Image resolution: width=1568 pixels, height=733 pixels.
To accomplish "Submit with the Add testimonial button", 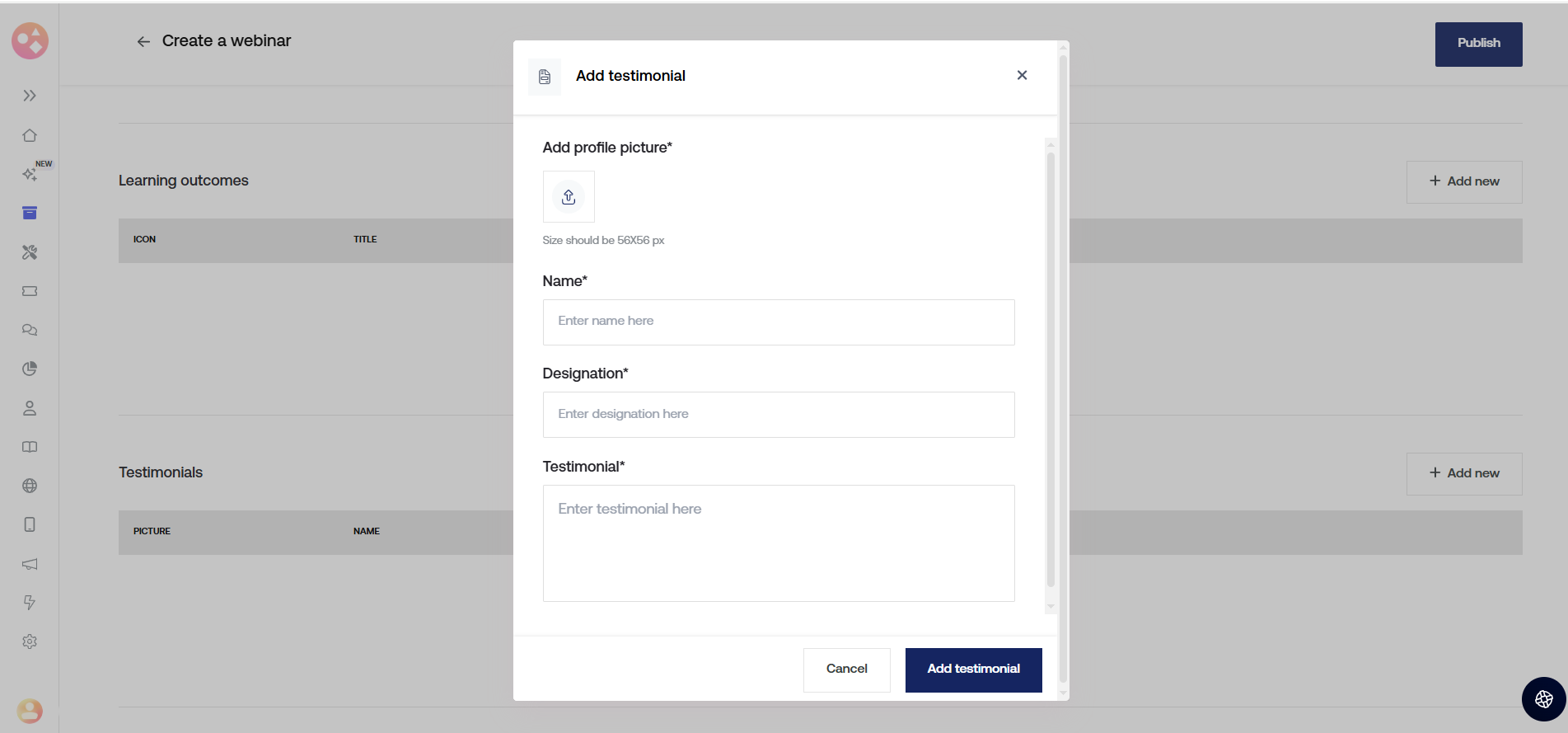I will [x=973, y=670].
